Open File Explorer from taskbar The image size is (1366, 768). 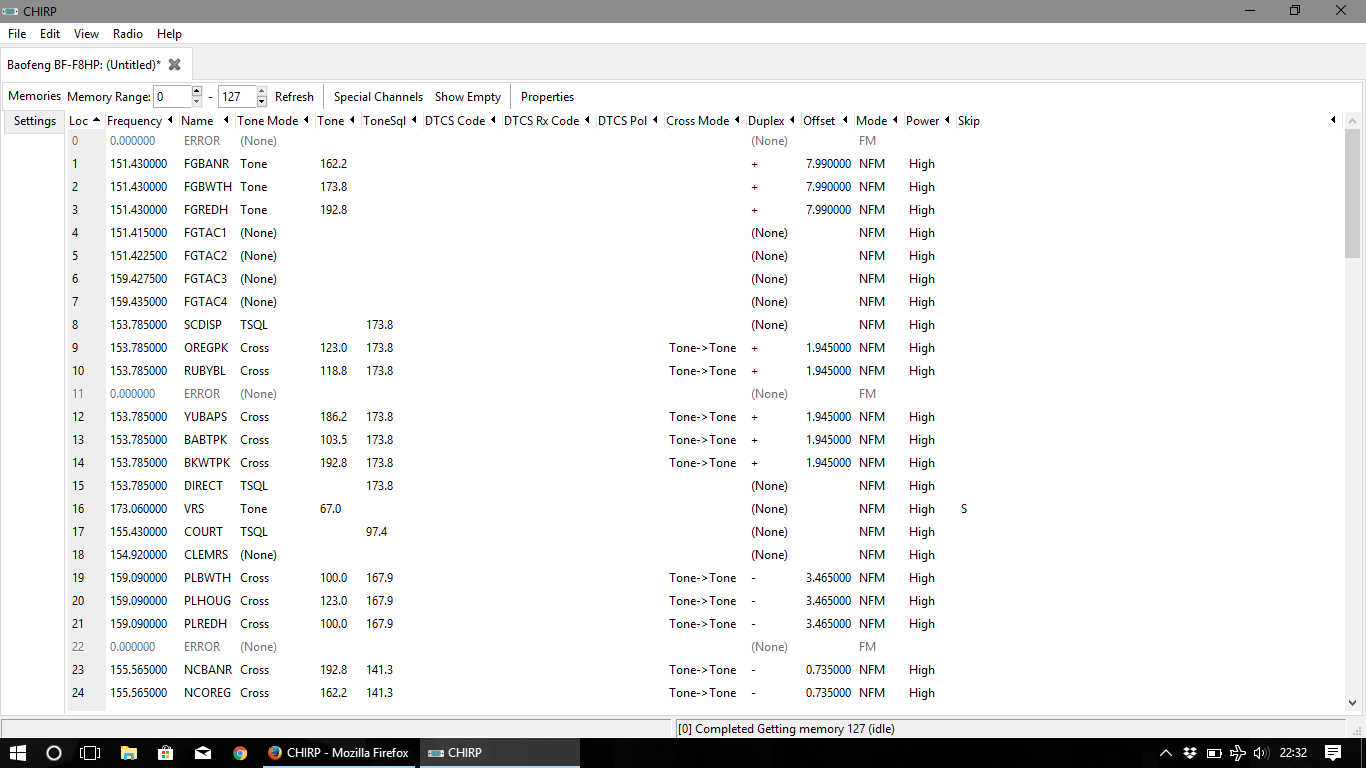coord(128,752)
